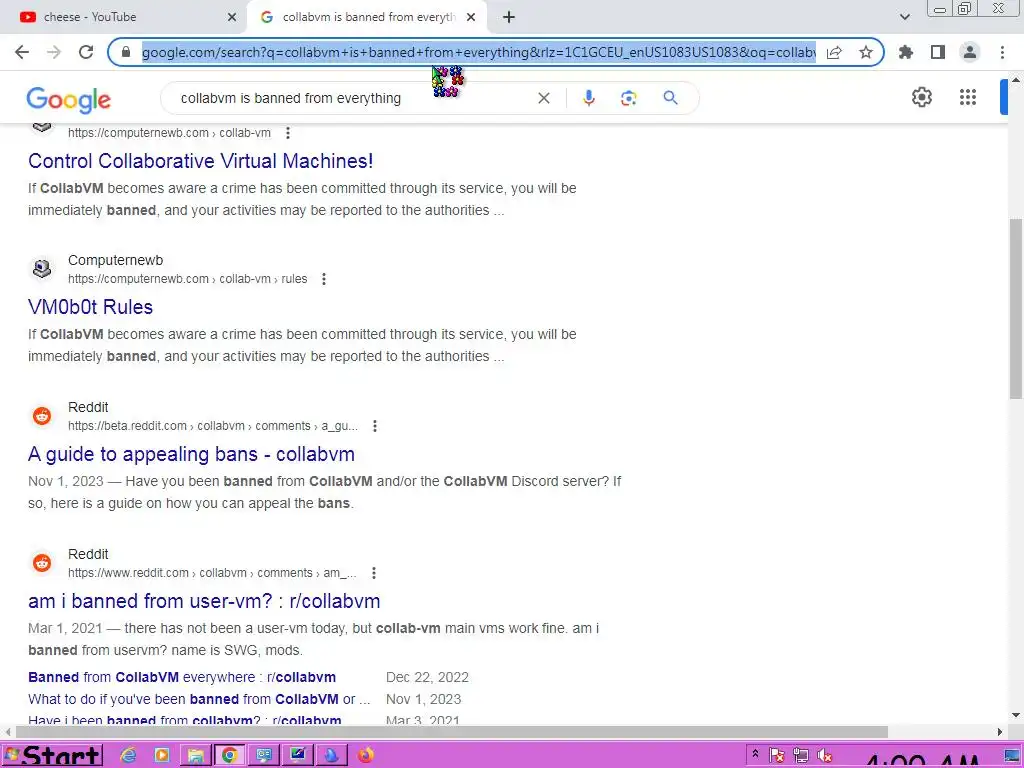Open What to do if you've been banned
Screen dimensions: 1024x768
tap(199, 699)
